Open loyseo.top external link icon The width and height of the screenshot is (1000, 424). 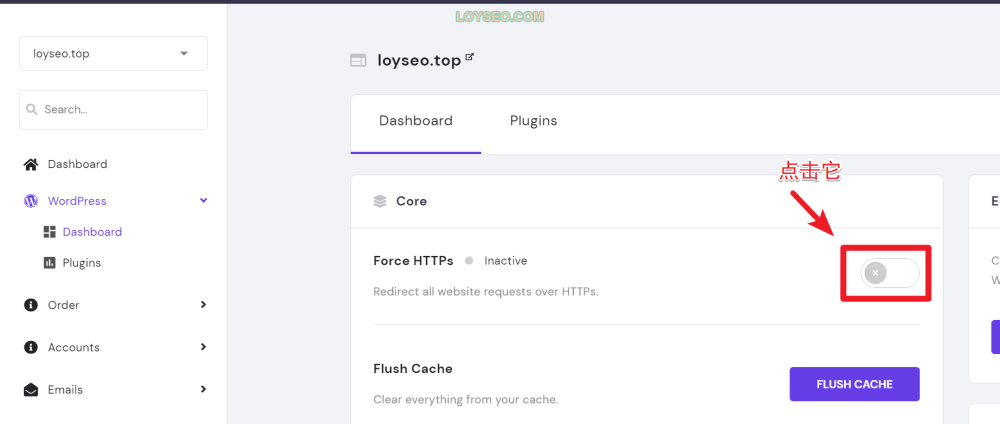470,57
